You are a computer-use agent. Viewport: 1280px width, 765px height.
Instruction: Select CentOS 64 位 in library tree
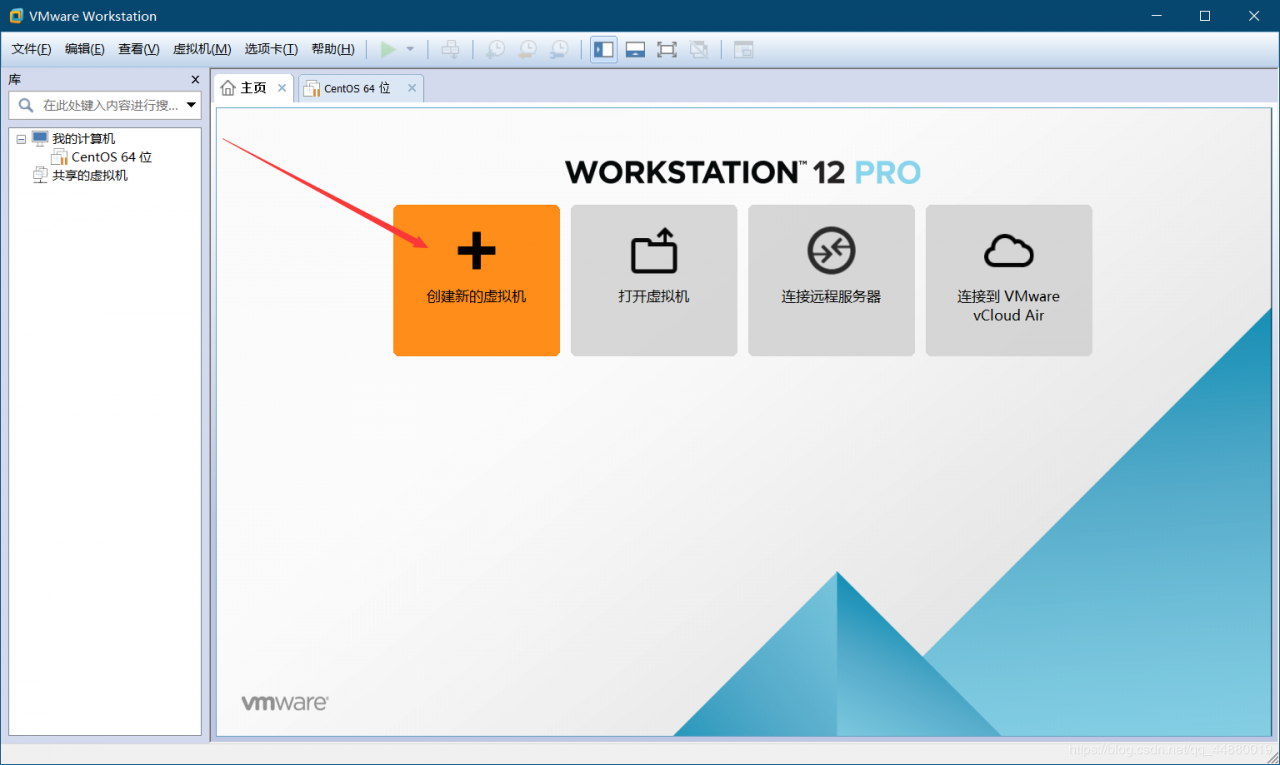[112, 157]
